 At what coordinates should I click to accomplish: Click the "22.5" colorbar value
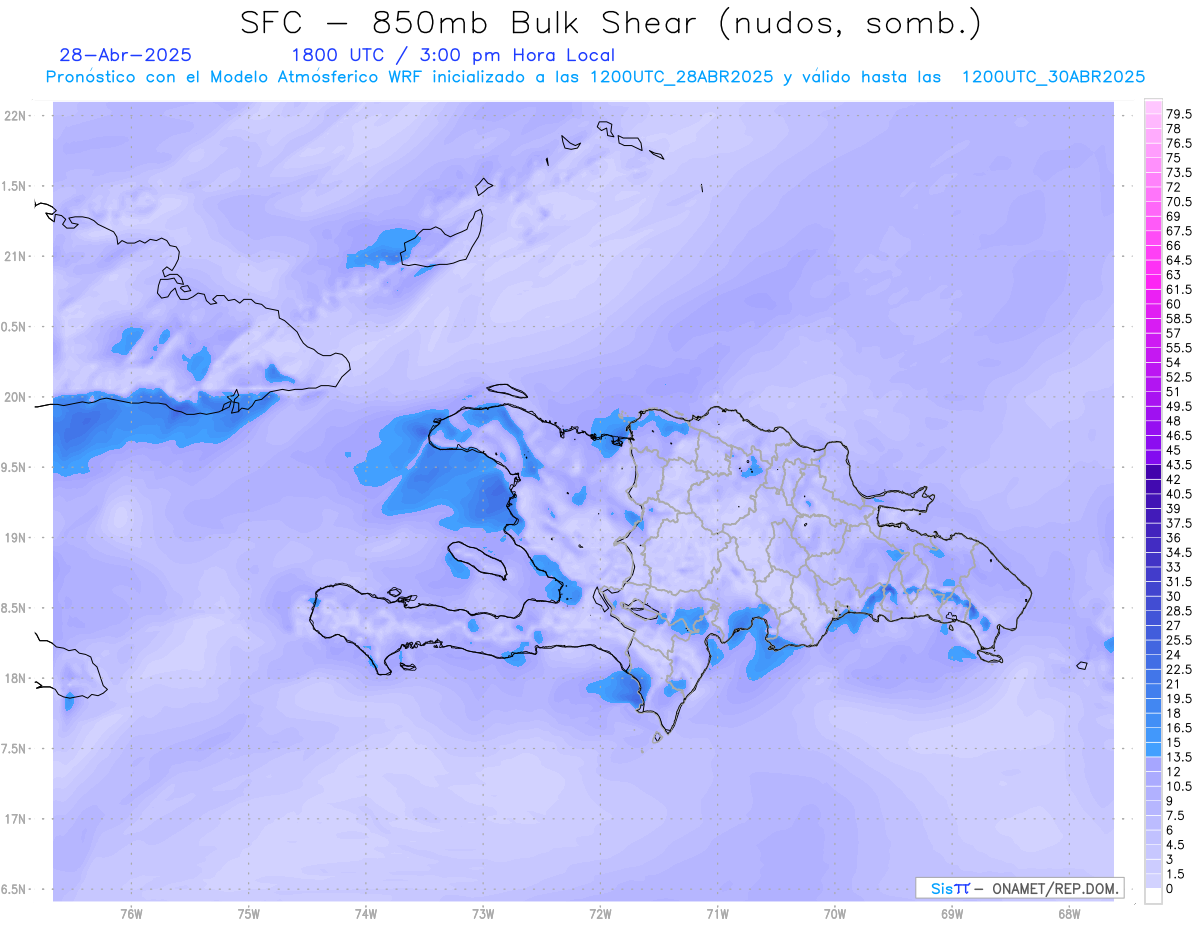click(x=1179, y=670)
